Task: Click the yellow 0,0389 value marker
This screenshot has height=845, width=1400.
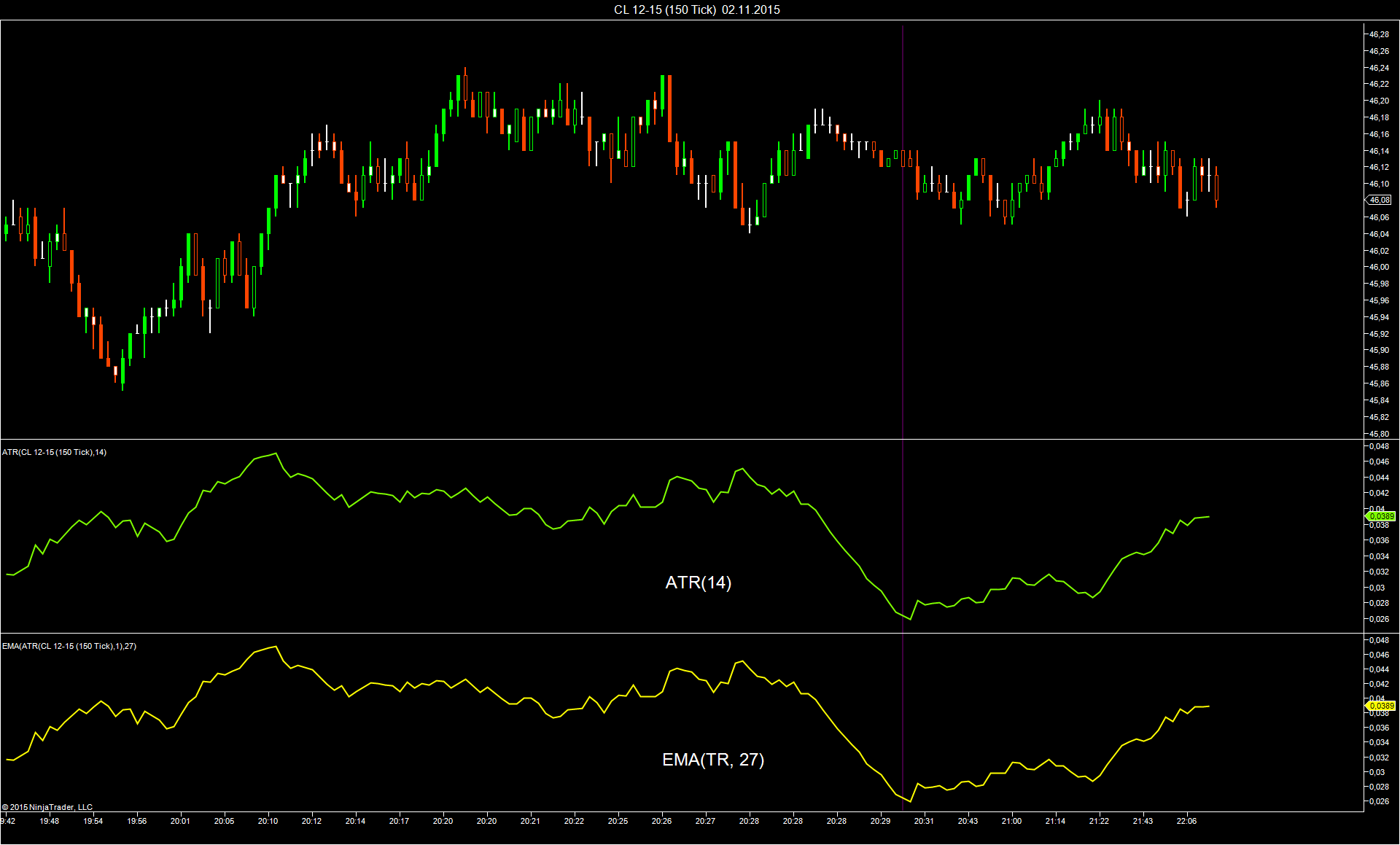Action: (1380, 706)
